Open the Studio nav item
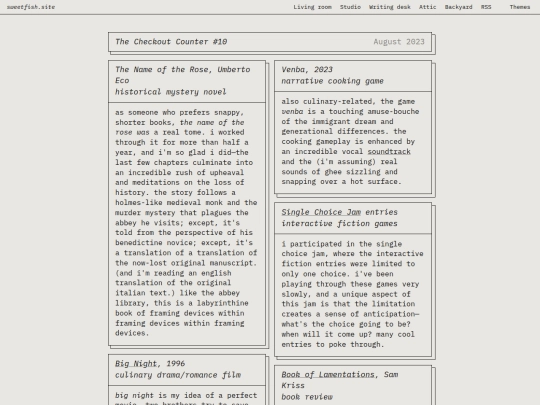Image resolution: width=540 pixels, height=405 pixels. 350,7
